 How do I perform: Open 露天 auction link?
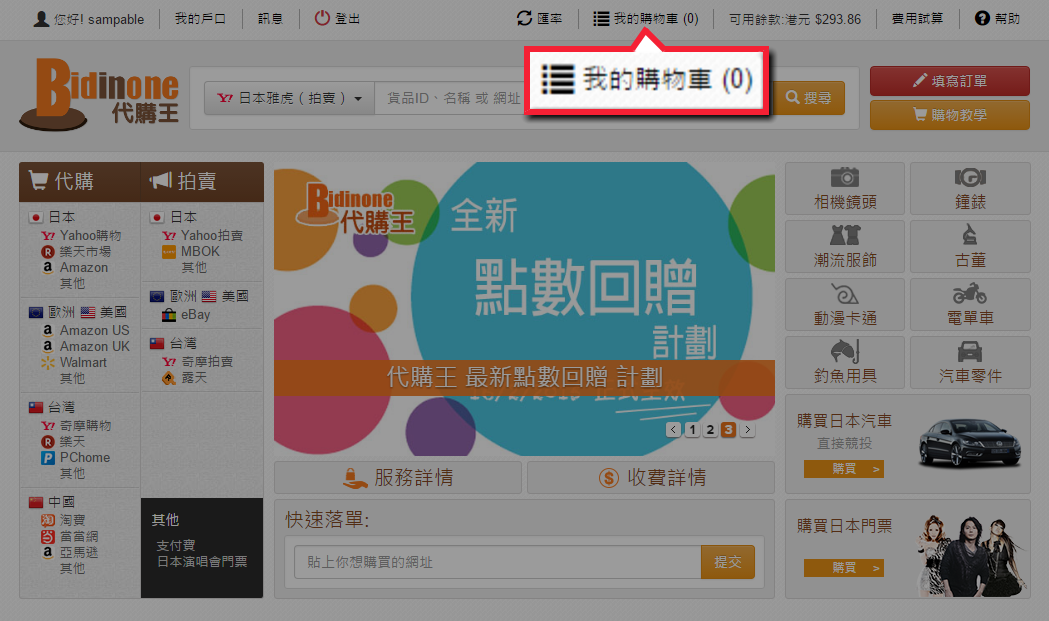click(185, 378)
